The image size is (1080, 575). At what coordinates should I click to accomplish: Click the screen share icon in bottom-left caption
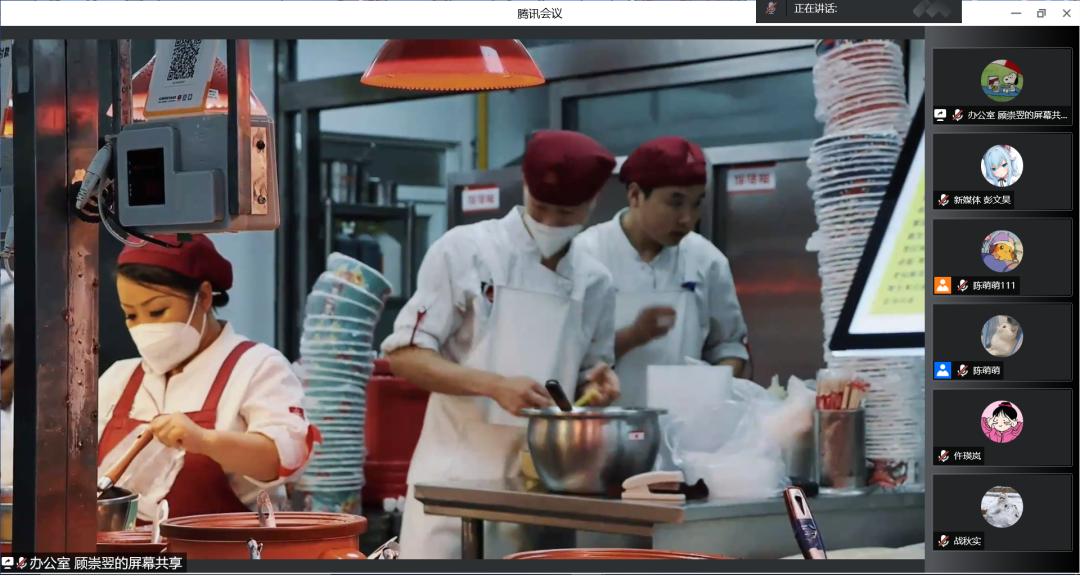click(x=7, y=564)
